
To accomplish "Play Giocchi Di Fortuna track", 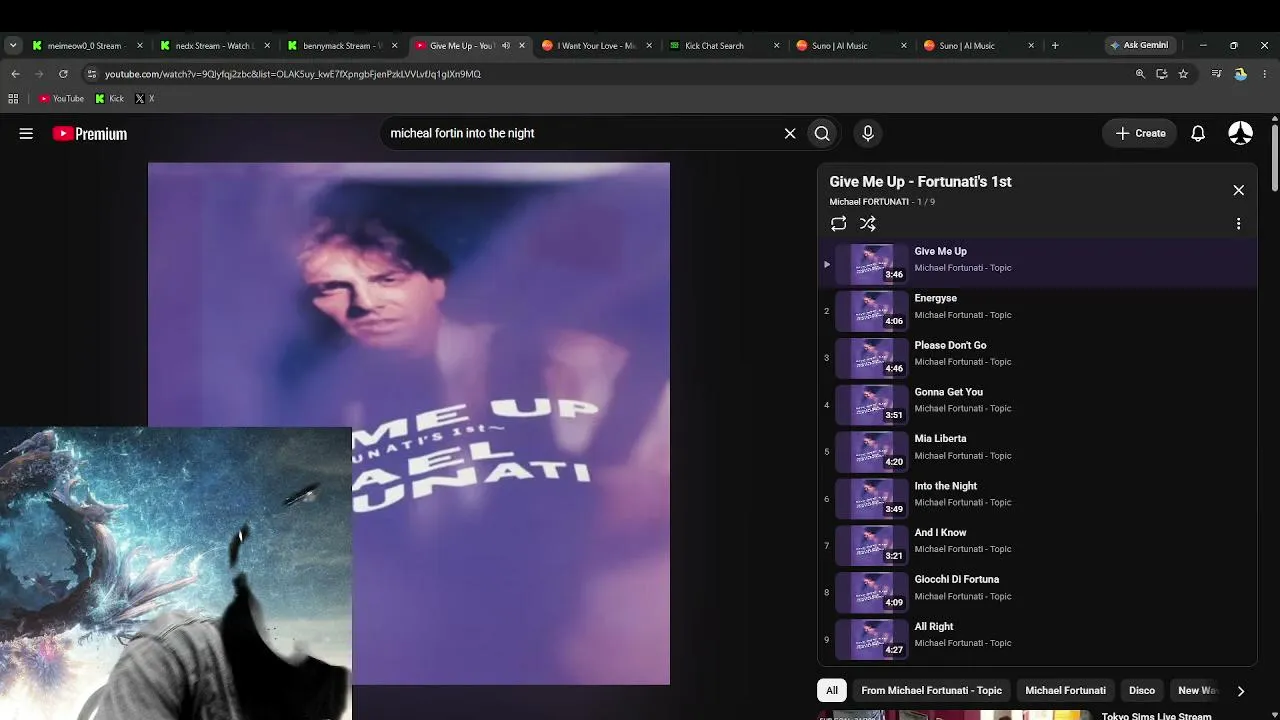I will click(1038, 593).
